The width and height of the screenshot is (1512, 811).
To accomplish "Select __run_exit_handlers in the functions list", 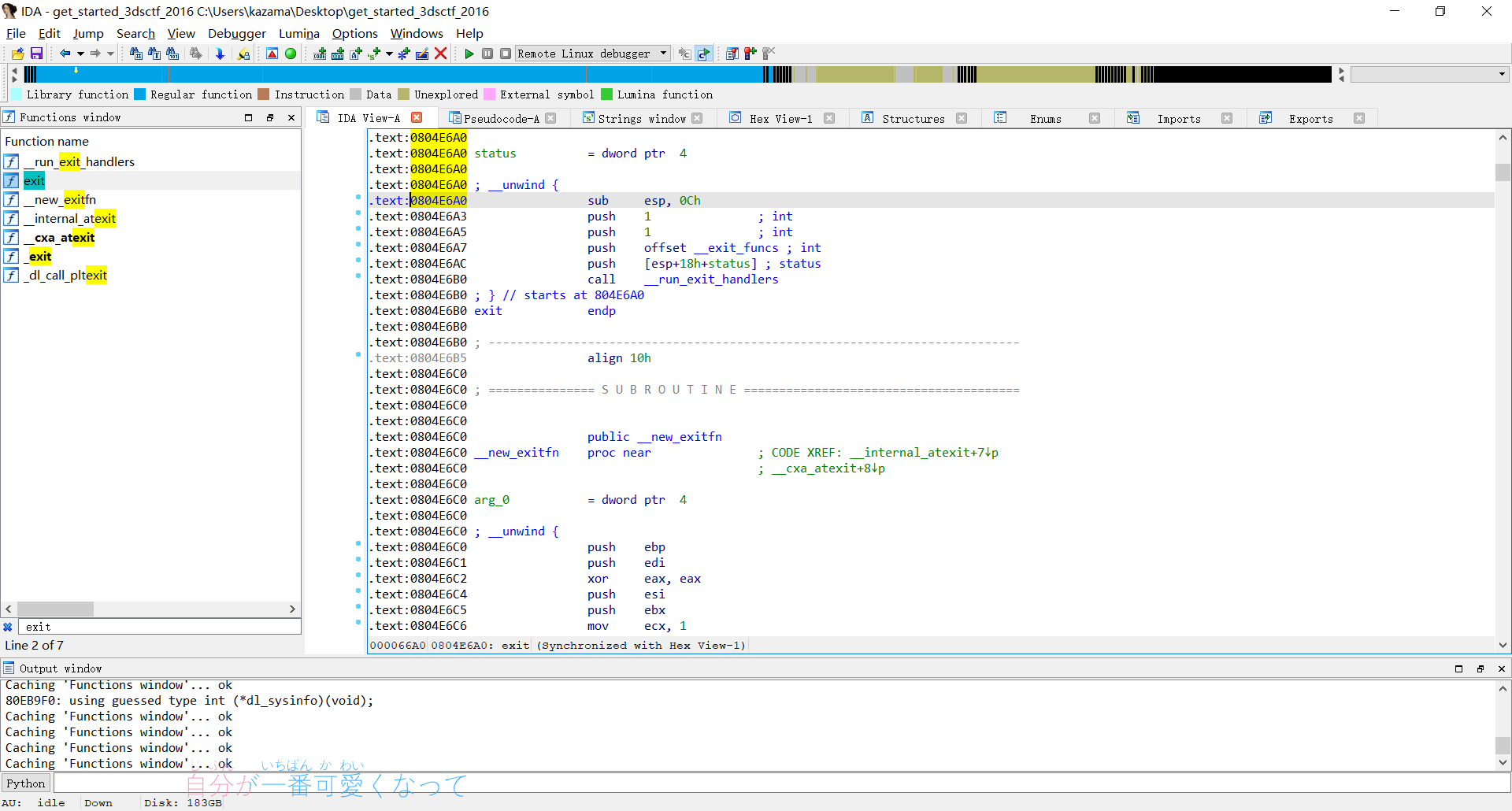I will click(79, 161).
